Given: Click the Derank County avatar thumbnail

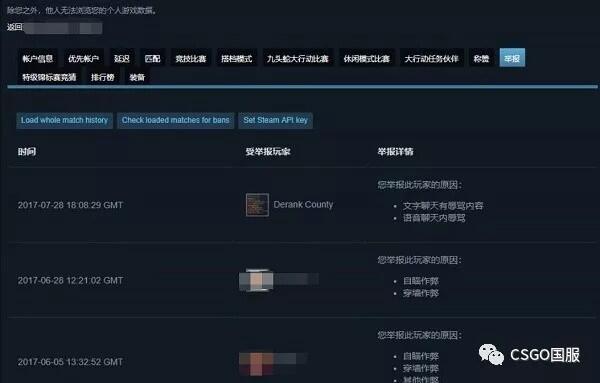Looking at the screenshot, I should 257,205.
